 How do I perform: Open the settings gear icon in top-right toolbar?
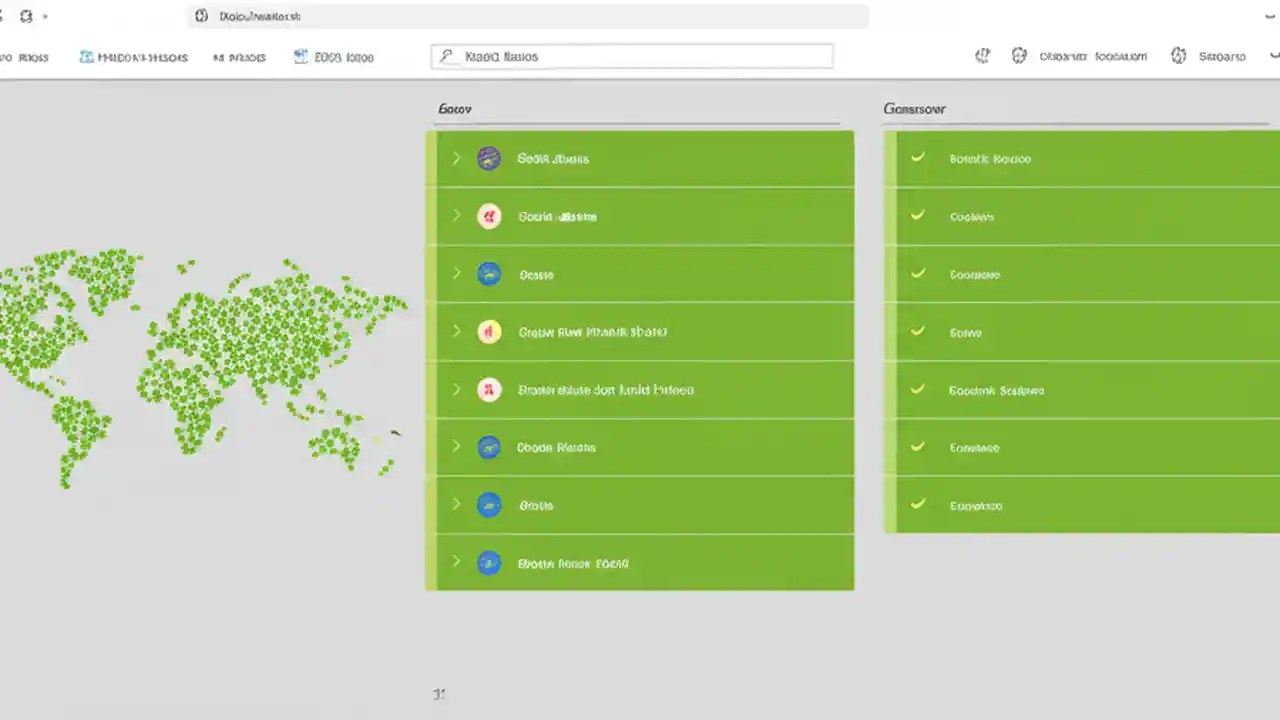pyautogui.click(x=1019, y=56)
